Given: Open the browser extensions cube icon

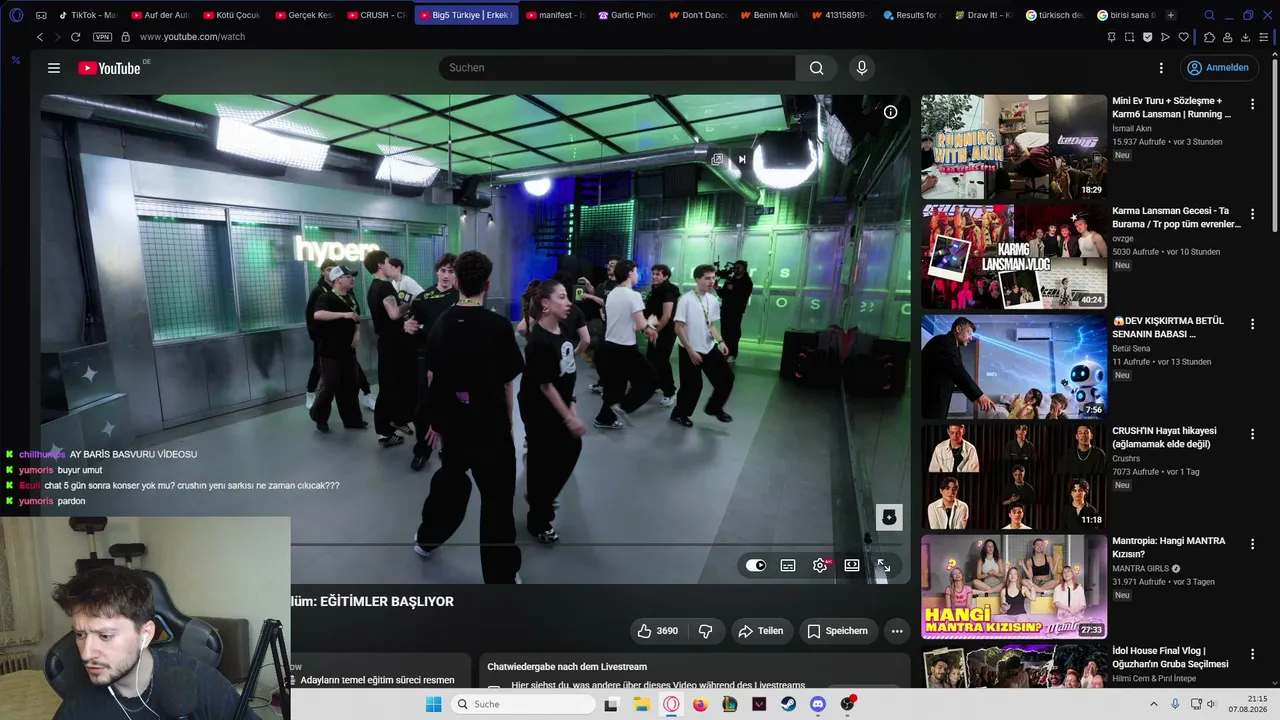Looking at the screenshot, I should click(x=1209, y=37).
